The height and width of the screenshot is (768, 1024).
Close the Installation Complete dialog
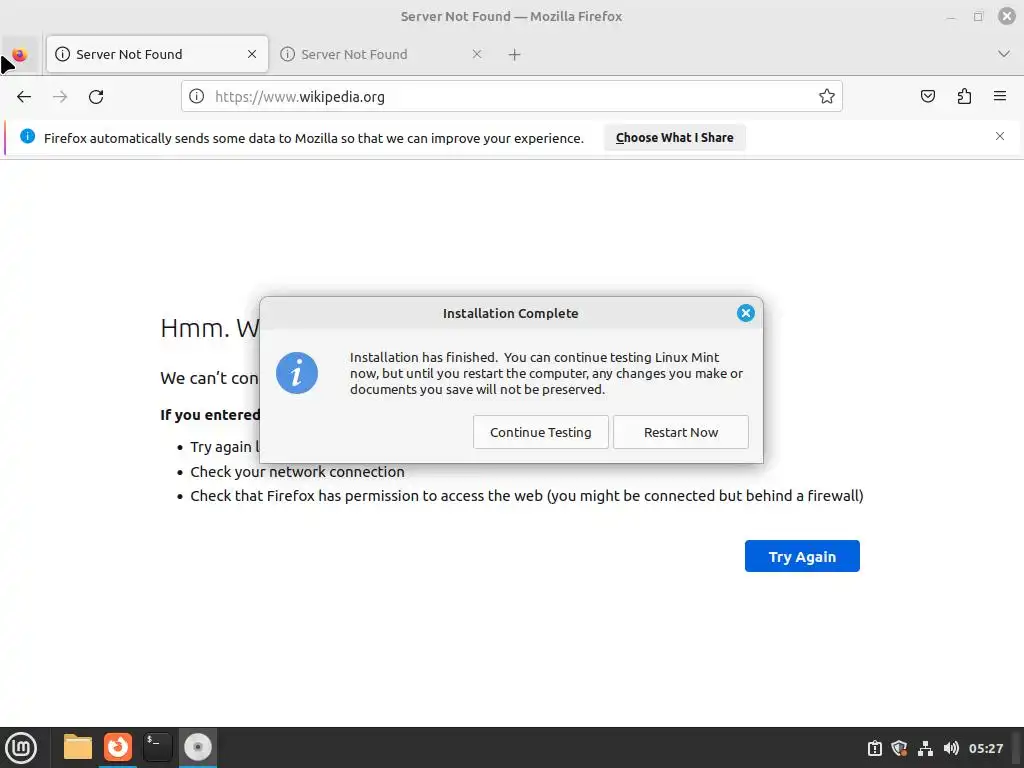[746, 313]
